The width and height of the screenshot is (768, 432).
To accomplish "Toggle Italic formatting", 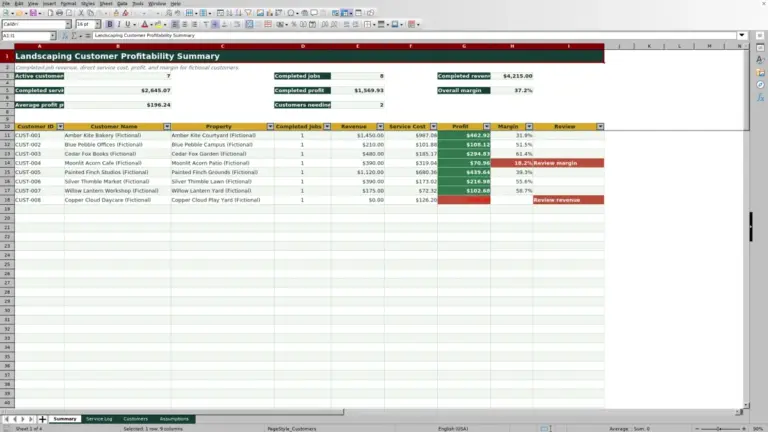I will pos(119,24).
